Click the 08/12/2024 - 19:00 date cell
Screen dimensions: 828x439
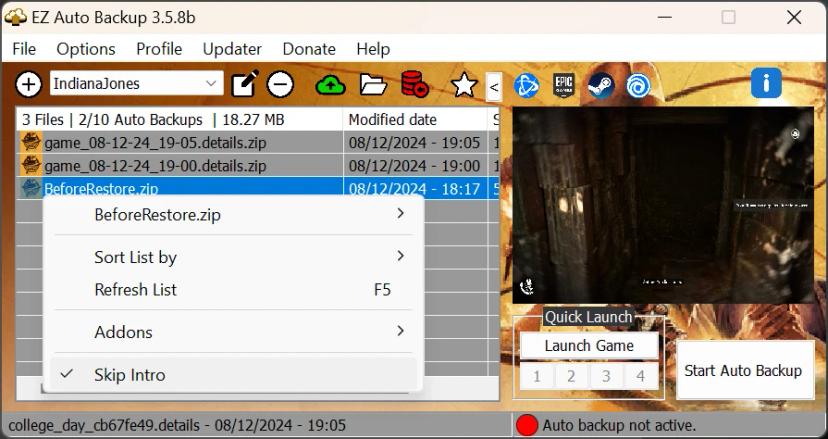415,166
